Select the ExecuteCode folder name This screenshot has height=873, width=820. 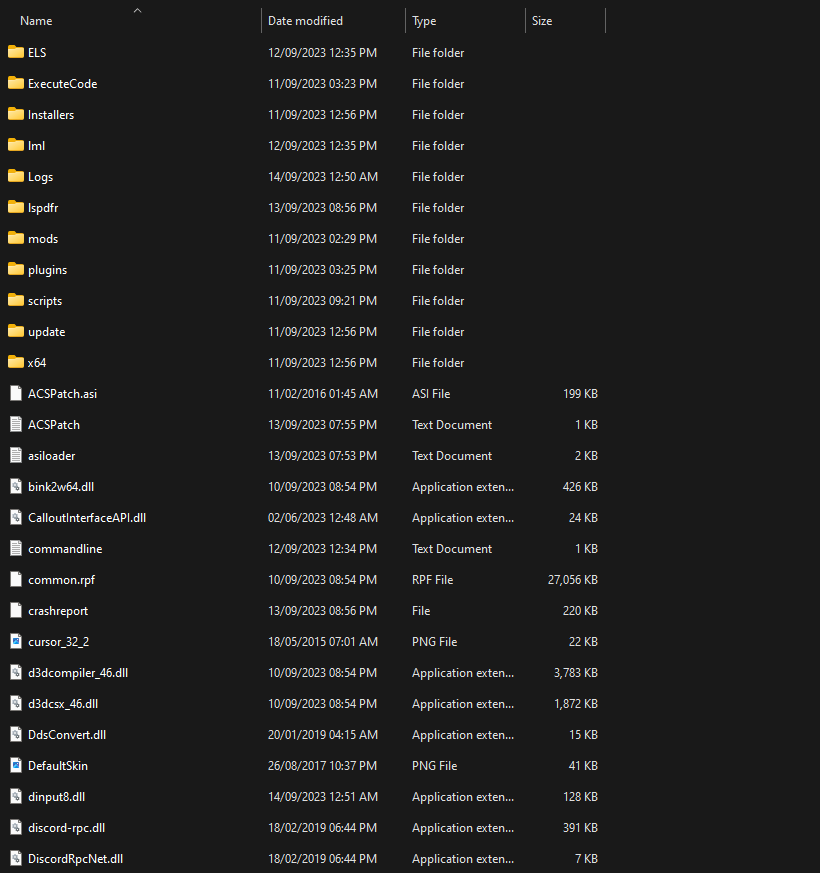pos(62,84)
